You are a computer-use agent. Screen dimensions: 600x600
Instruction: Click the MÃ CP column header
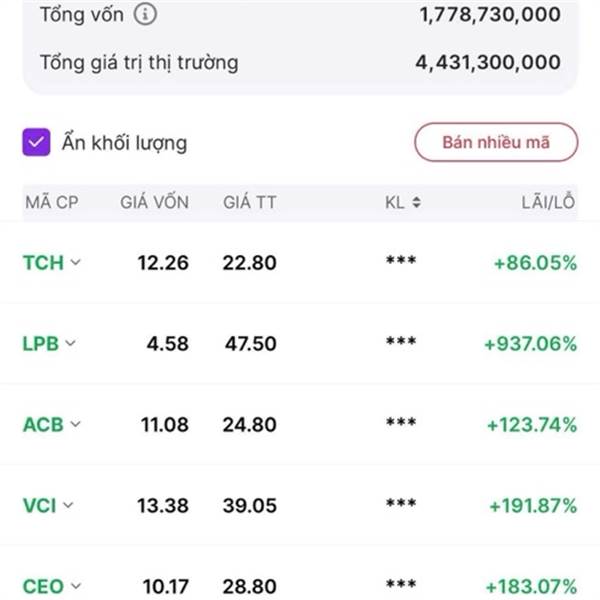click(51, 203)
